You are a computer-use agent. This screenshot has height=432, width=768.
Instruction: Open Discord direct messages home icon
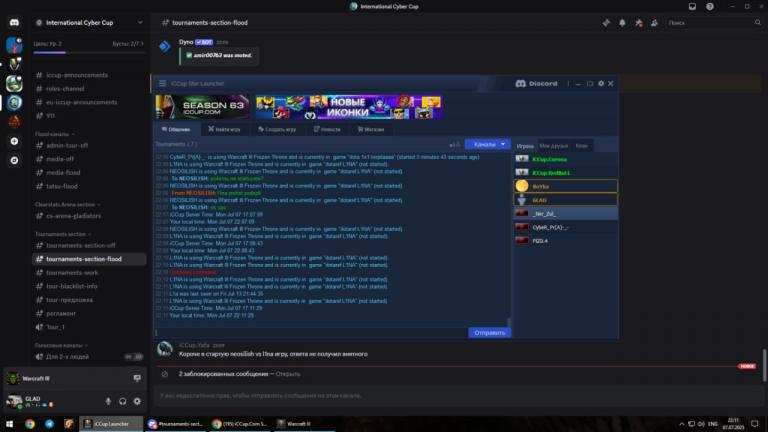pyautogui.click(x=14, y=23)
